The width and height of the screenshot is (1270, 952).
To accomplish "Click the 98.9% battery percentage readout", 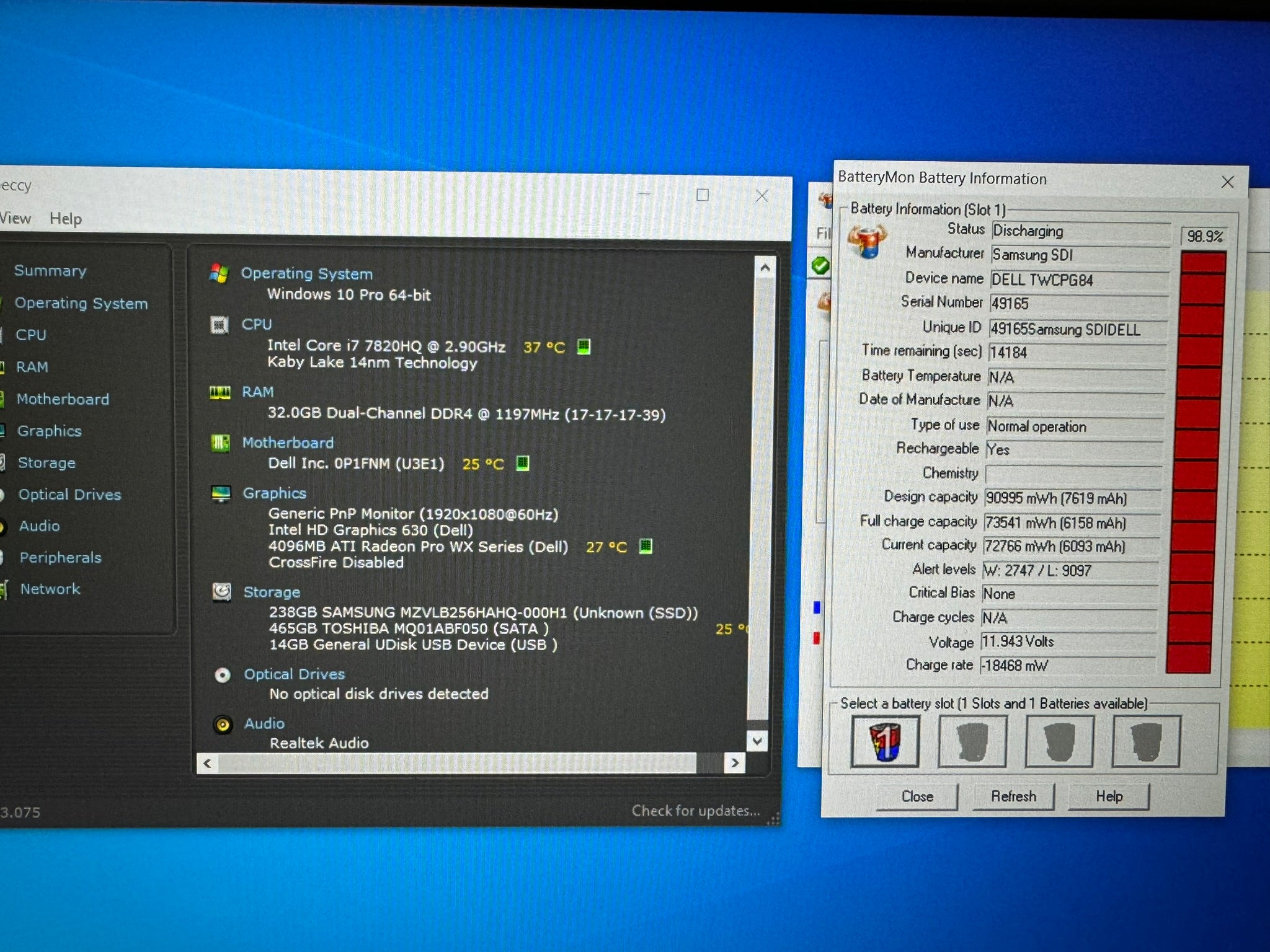I will pos(1204,236).
